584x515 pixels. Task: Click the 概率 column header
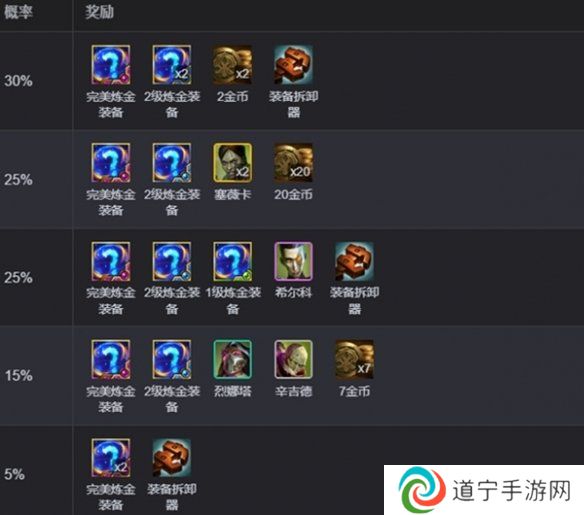pyautogui.click(x=18, y=12)
